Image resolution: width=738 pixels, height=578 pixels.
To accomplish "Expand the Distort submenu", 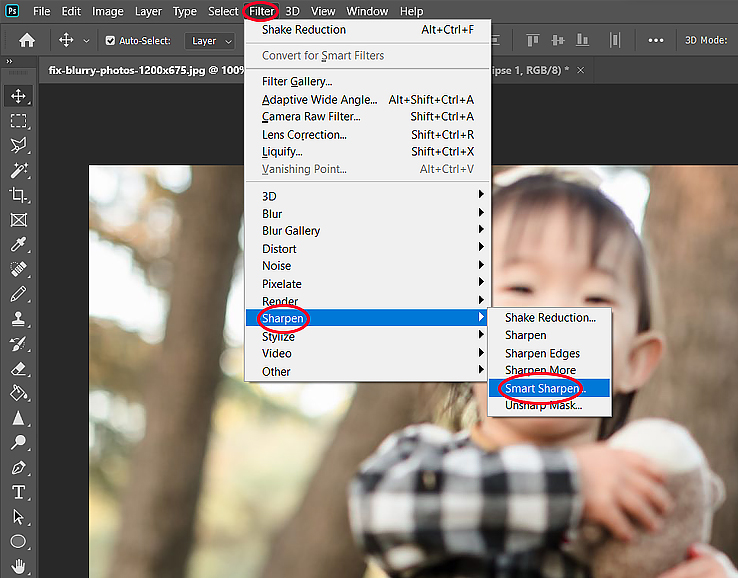I will pyautogui.click(x=367, y=249).
